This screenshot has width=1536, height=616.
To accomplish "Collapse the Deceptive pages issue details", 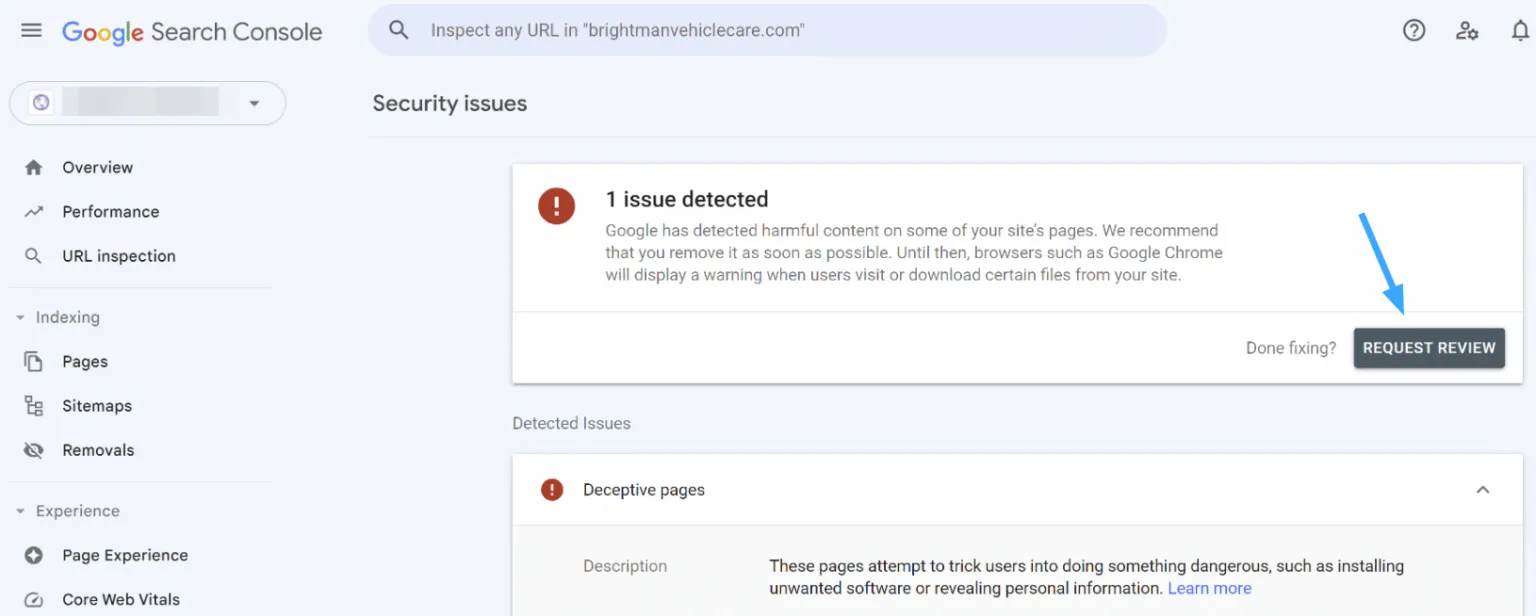I will pos(1482,489).
